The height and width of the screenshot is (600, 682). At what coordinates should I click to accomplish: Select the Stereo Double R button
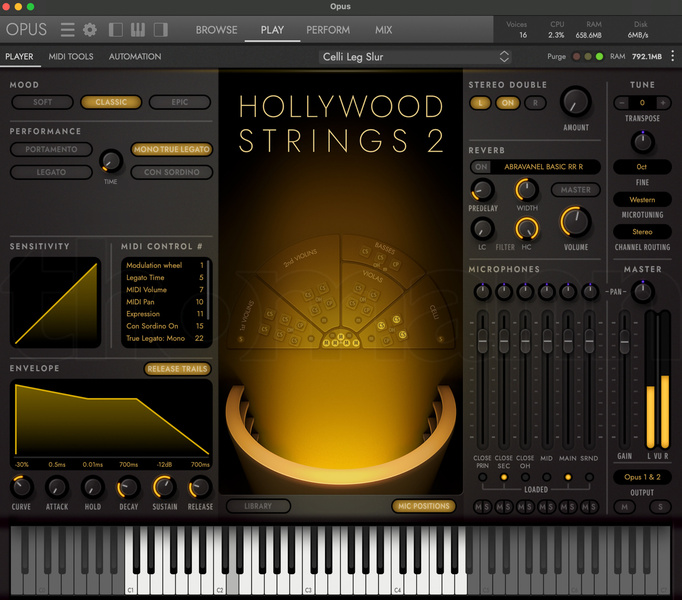[535, 103]
